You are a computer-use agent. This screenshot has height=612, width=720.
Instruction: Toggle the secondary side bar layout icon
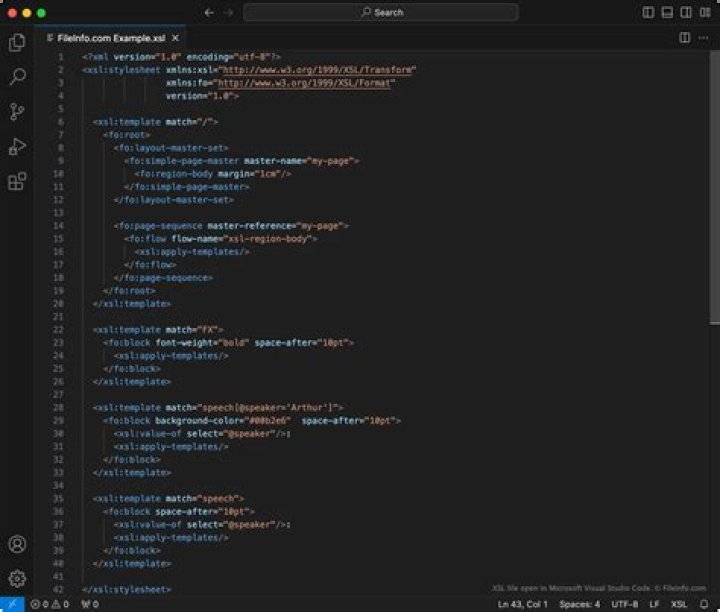point(686,12)
